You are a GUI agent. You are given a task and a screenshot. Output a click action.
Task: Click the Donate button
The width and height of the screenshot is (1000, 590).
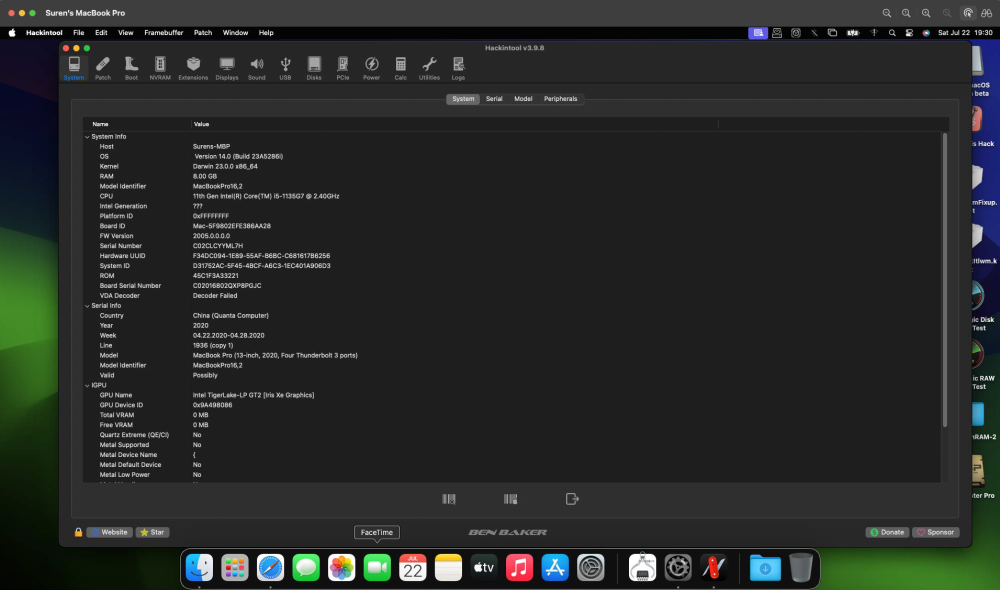(x=887, y=532)
